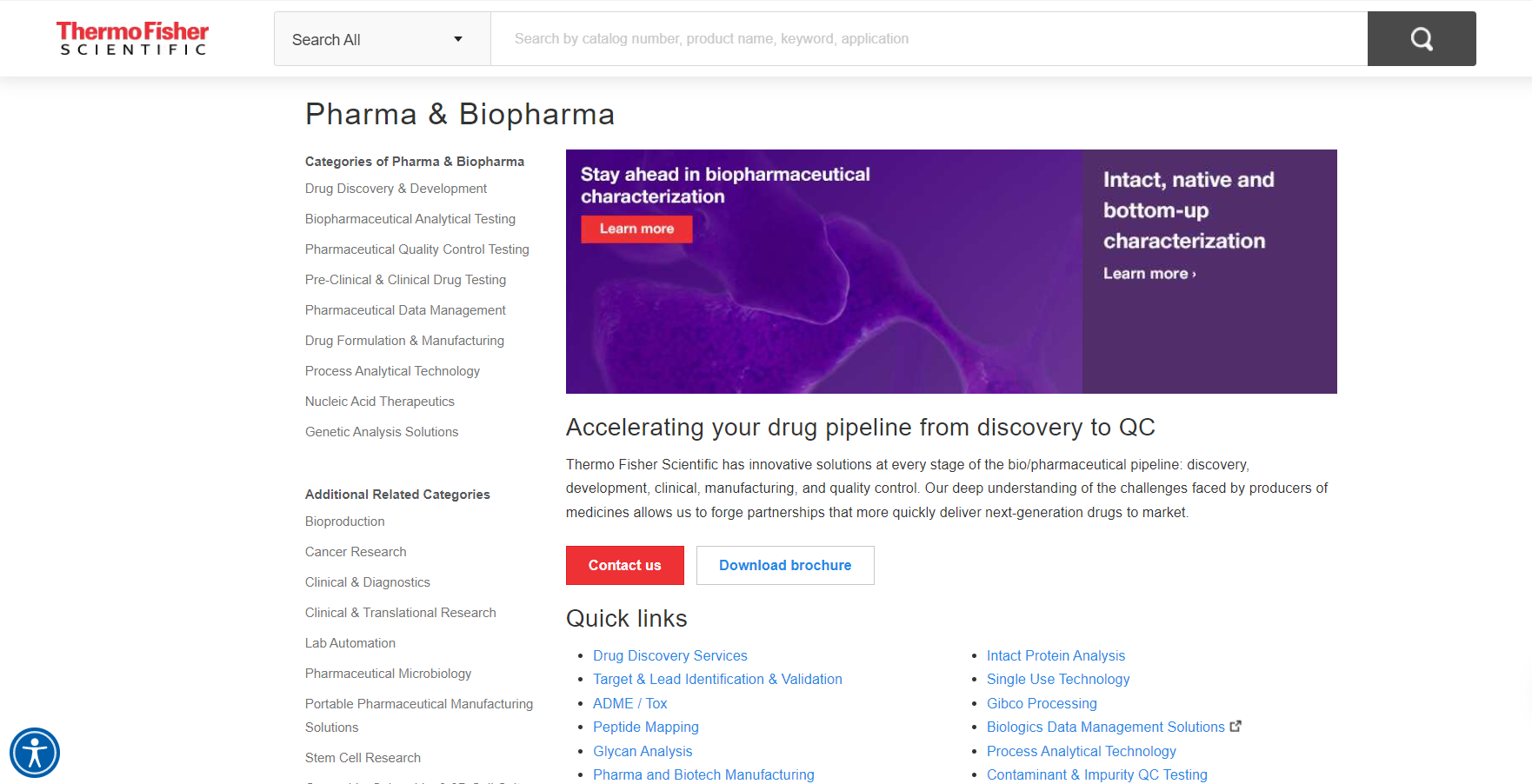Open Pharmaceutical Quality Control Testing category

click(417, 249)
